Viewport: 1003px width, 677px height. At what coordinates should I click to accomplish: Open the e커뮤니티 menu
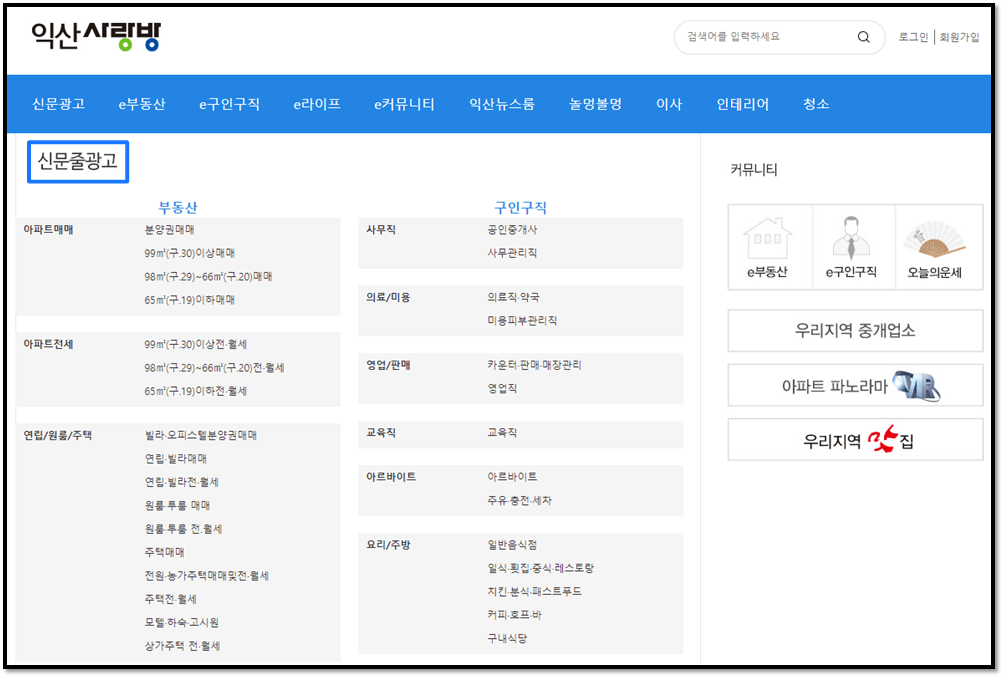(x=404, y=104)
